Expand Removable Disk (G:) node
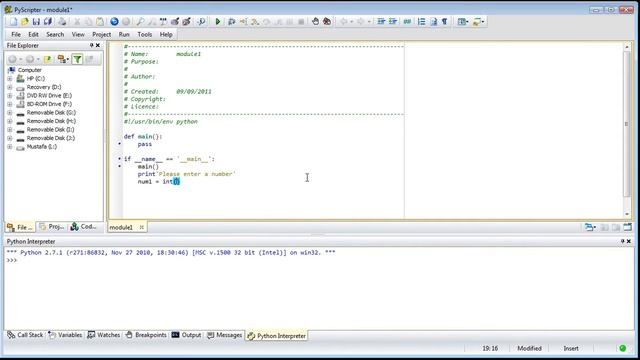Viewport: 640px width, 360px height. pyautogui.click(x=10, y=113)
